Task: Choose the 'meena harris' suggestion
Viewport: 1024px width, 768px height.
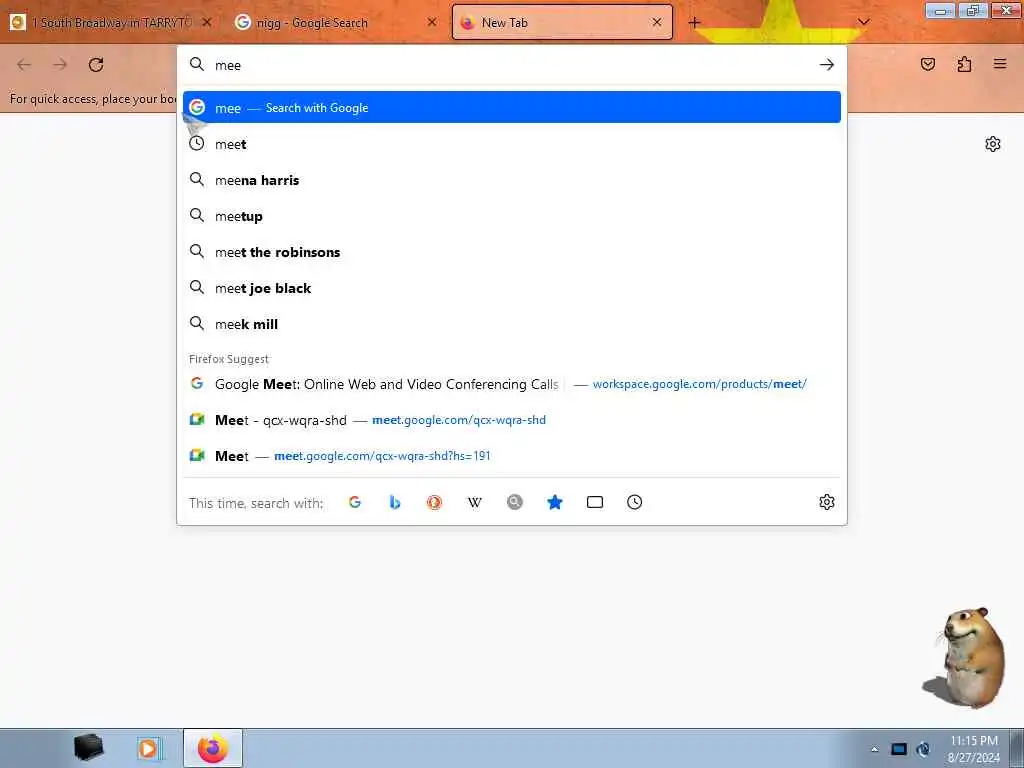Action: click(x=512, y=180)
